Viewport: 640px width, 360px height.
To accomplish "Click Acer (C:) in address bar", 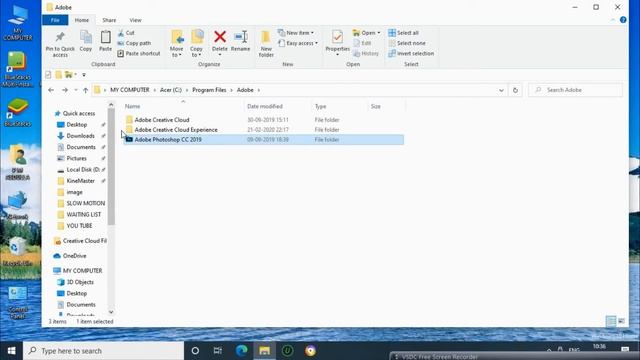I will pyautogui.click(x=171, y=90).
